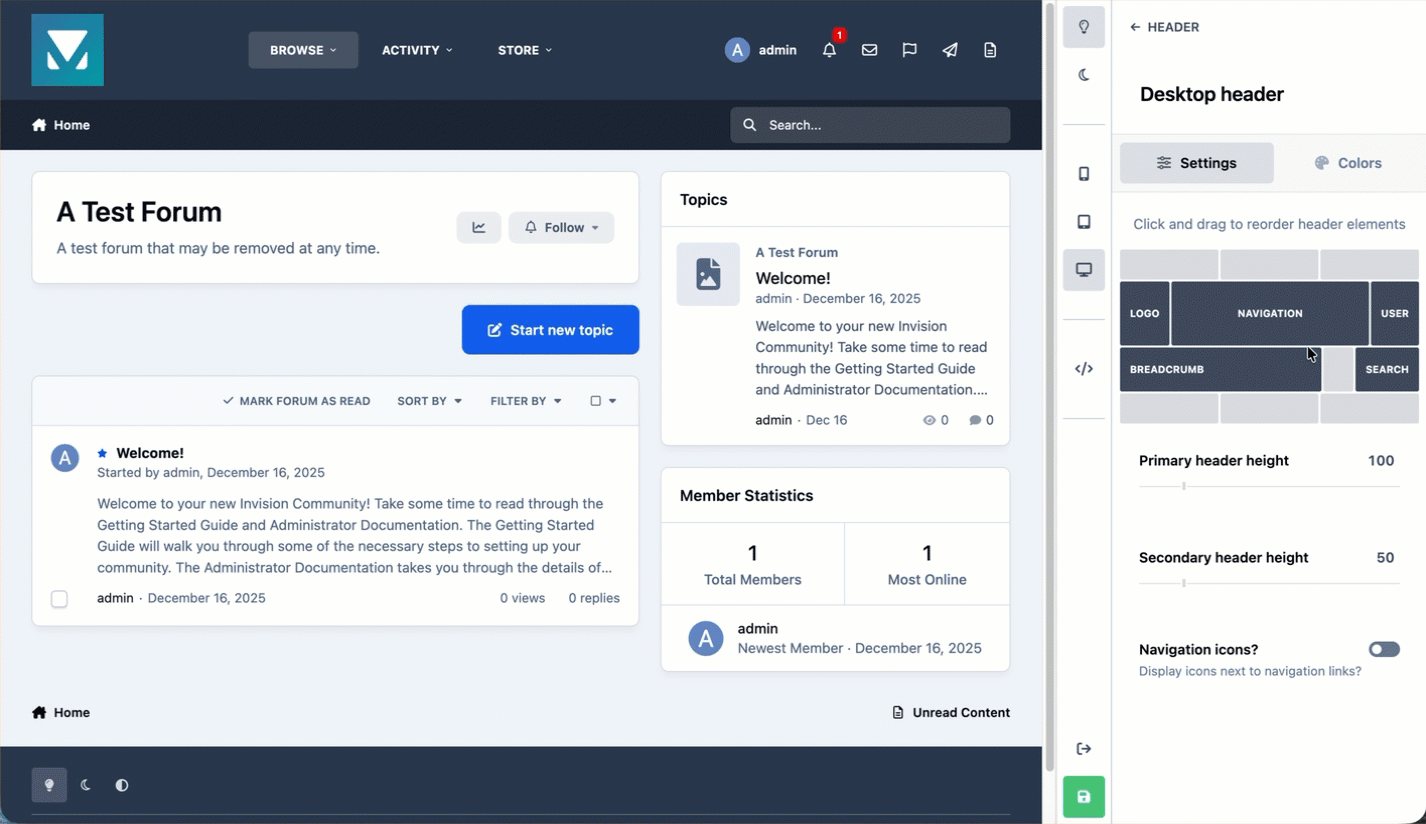This screenshot has width=1426, height=824.
Task: Click the paper plane icon in header
Action: click(949, 50)
